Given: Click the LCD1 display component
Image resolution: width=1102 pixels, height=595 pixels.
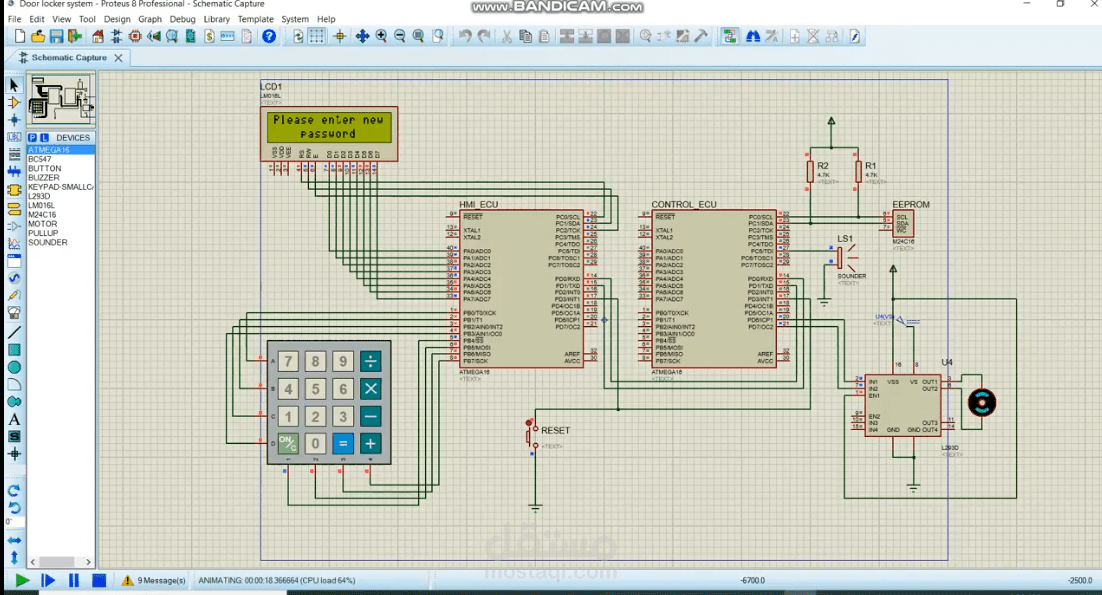Looking at the screenshot, I should coord(329,134).
